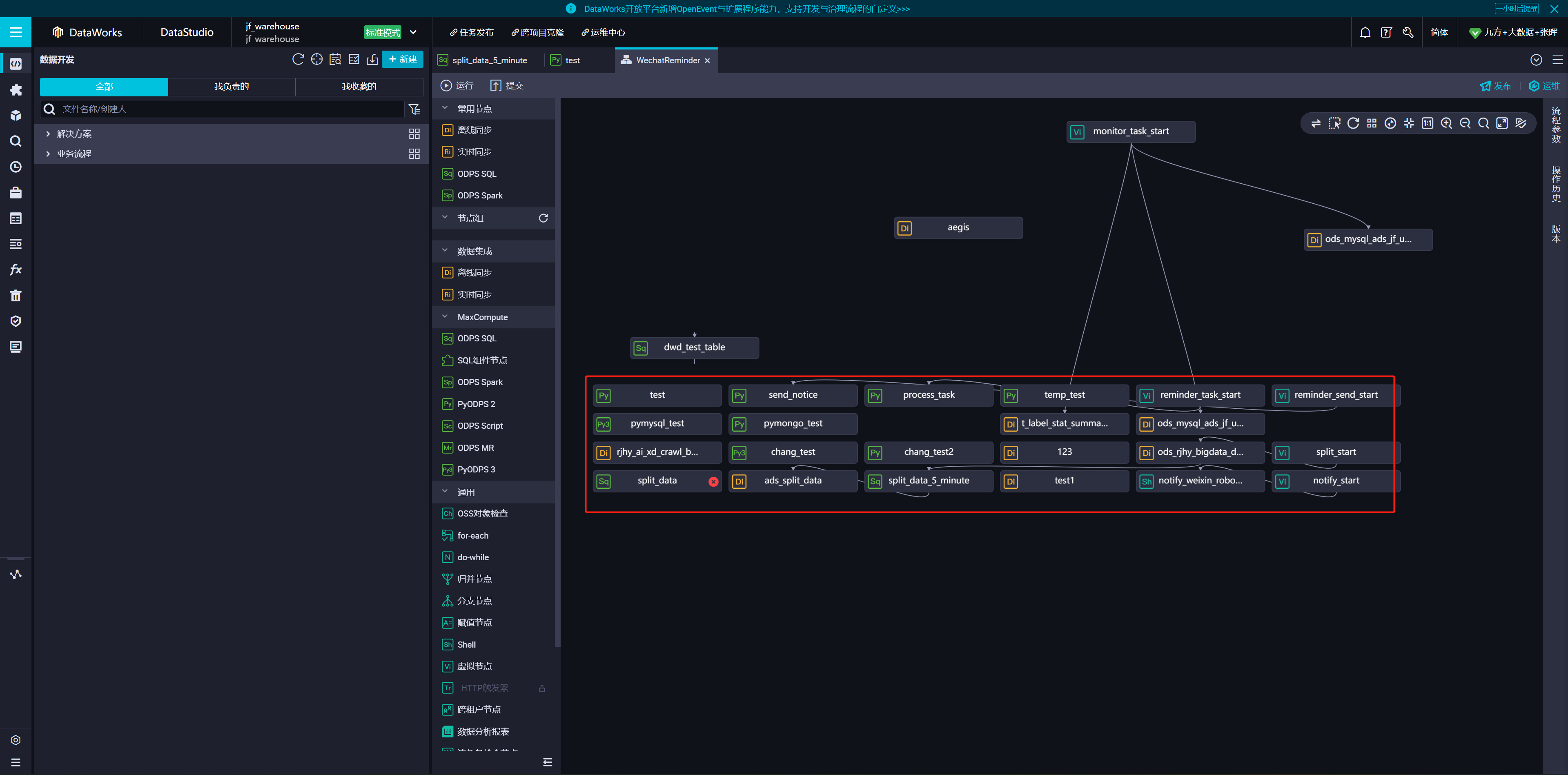Open the 运维中心 link
The image size is (1568, 775).
603,32
